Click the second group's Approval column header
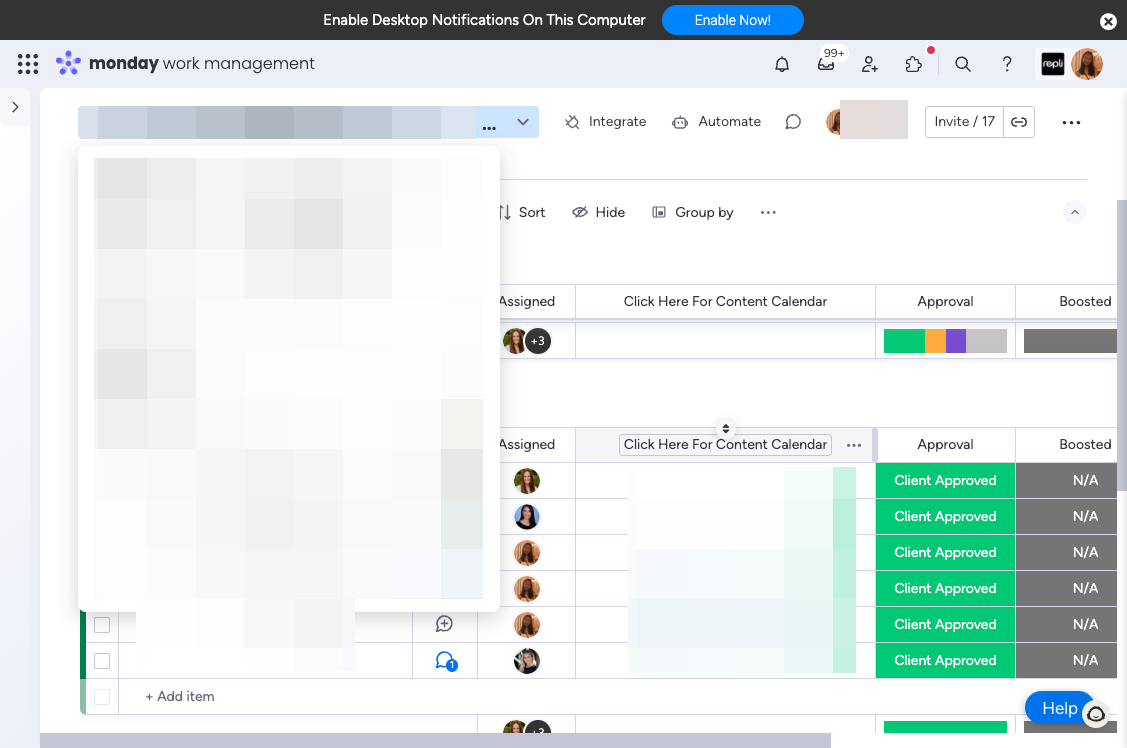1127x748 pixels. pyautogui.click(x=945, y=445)
